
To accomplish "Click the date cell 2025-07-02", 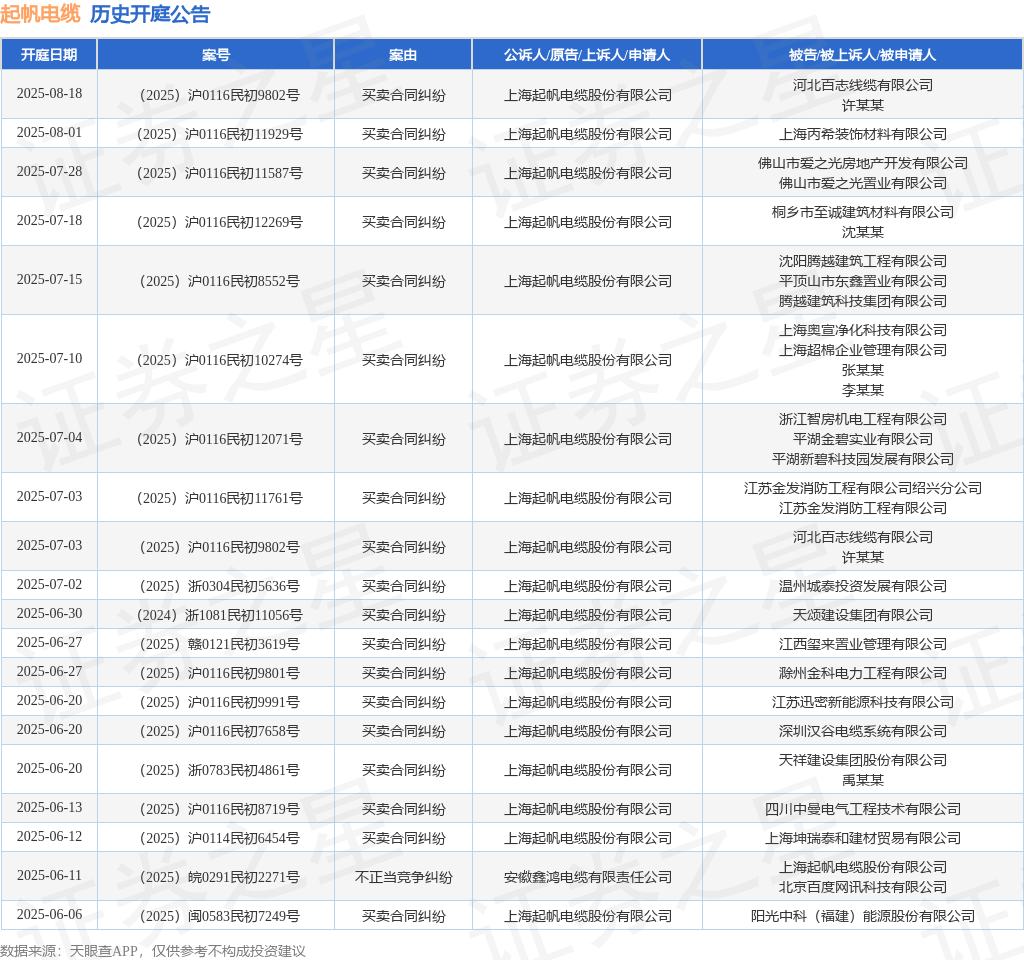I will pyautogui.click(x=49, y=584).
